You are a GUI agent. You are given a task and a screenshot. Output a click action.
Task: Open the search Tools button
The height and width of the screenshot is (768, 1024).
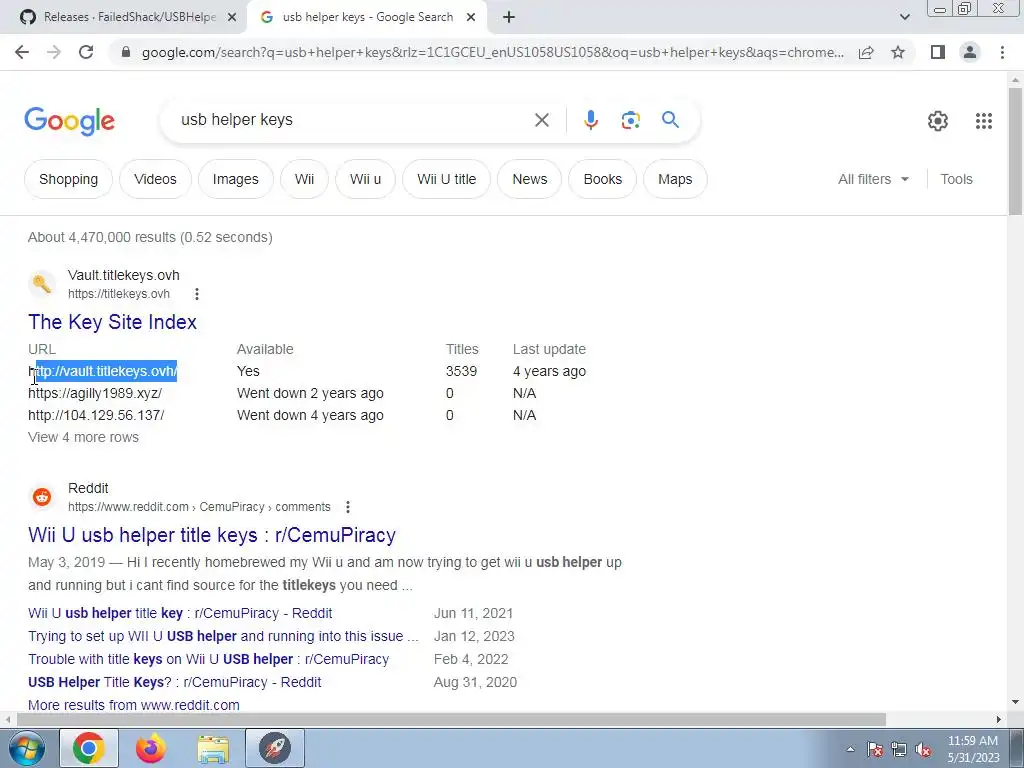[956, 180]
